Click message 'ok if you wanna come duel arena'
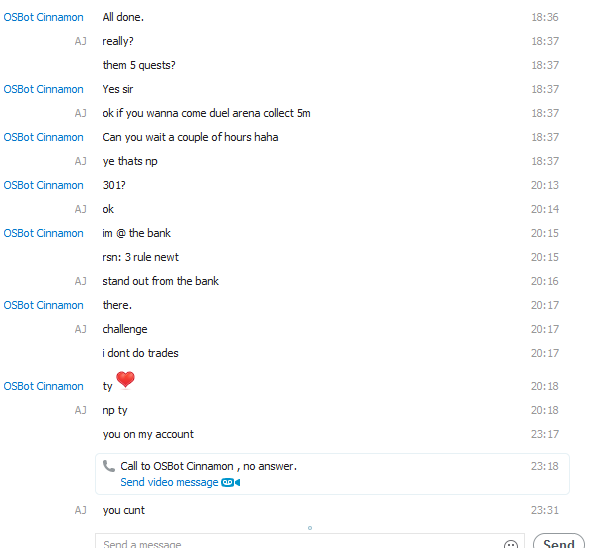 pos(206,113)
